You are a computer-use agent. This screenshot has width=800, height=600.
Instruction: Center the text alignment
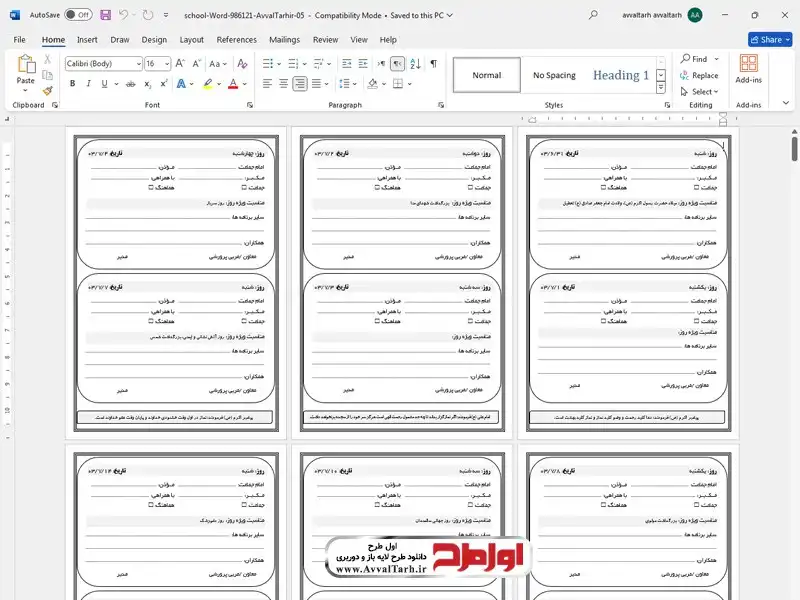[x=283, y=84]
